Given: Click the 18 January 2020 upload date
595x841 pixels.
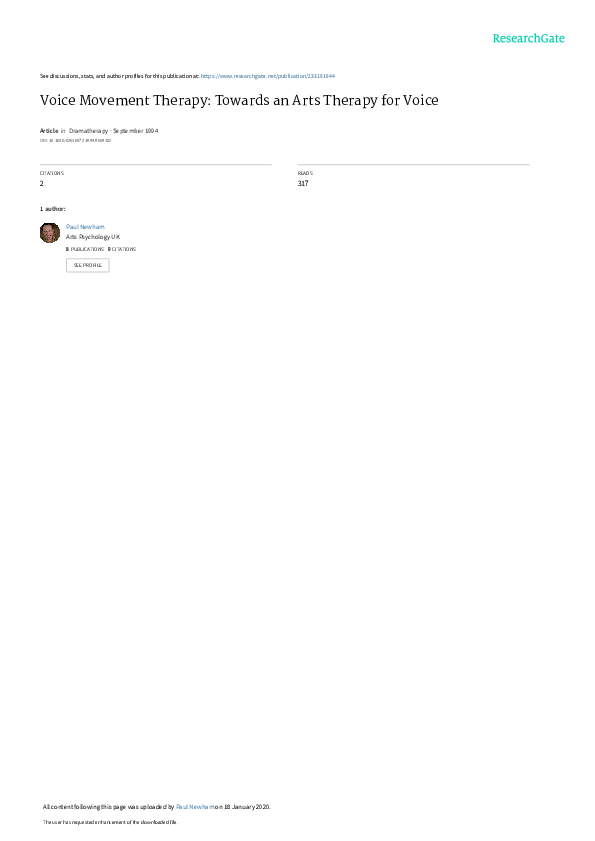Looking at the screenshot, I should [247, 807].
